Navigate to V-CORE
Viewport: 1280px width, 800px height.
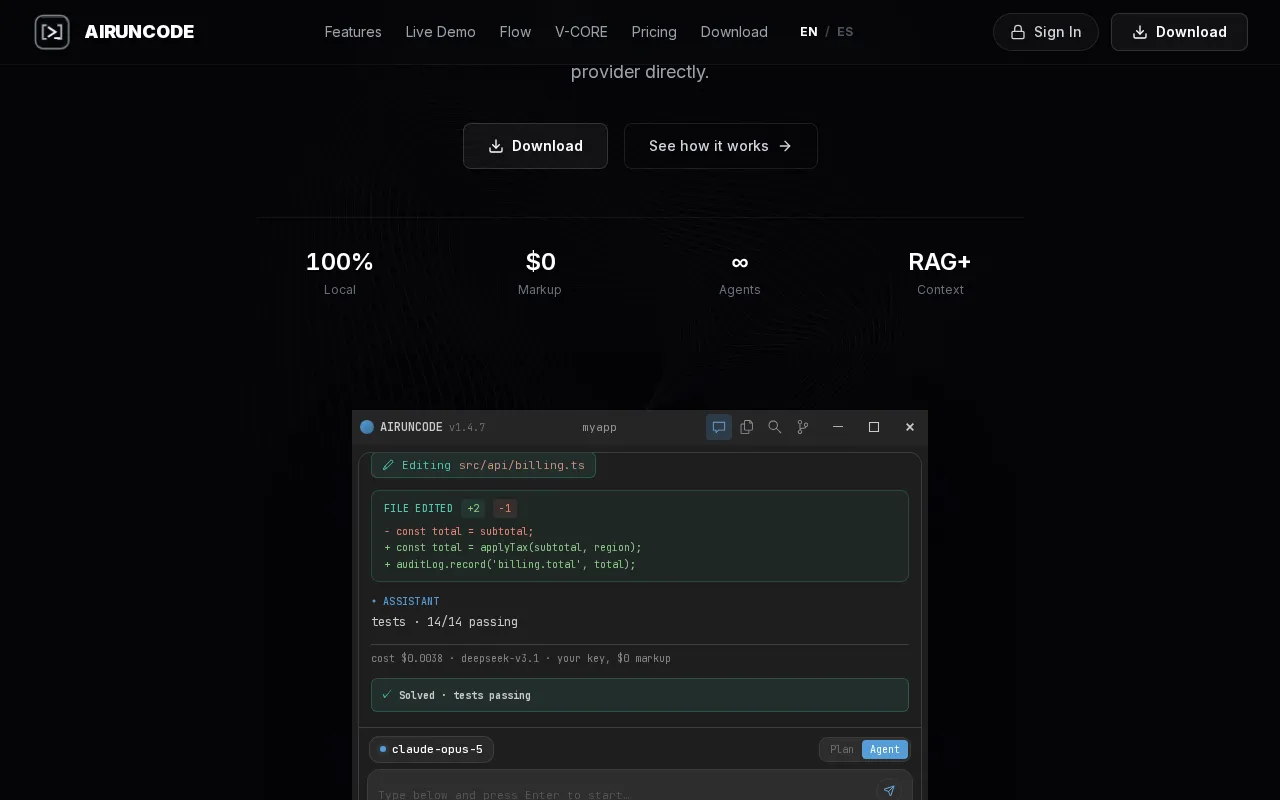pos(581,32)
